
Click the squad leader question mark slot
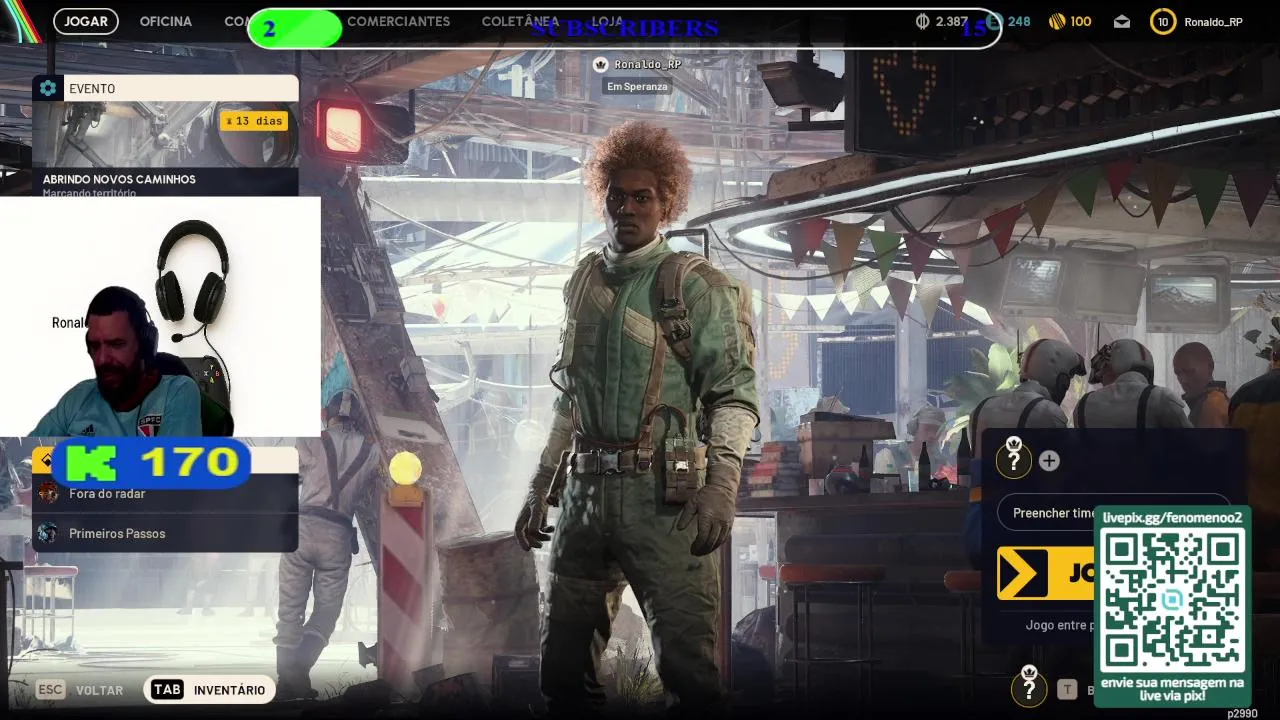(1014, 459)
